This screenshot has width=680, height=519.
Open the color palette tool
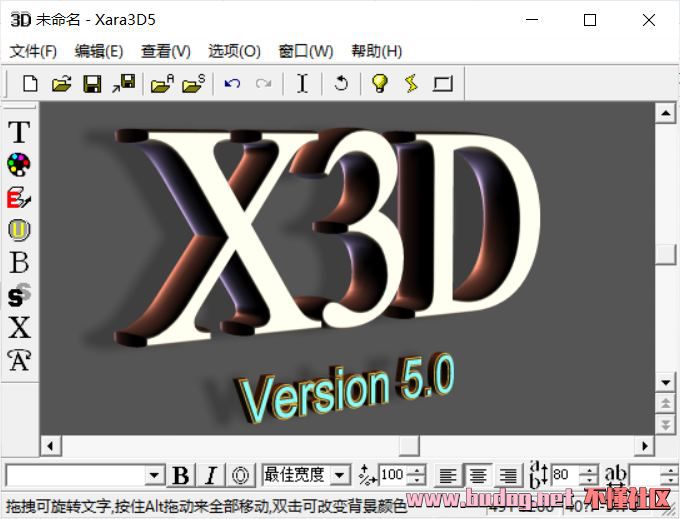pos(19,165)
